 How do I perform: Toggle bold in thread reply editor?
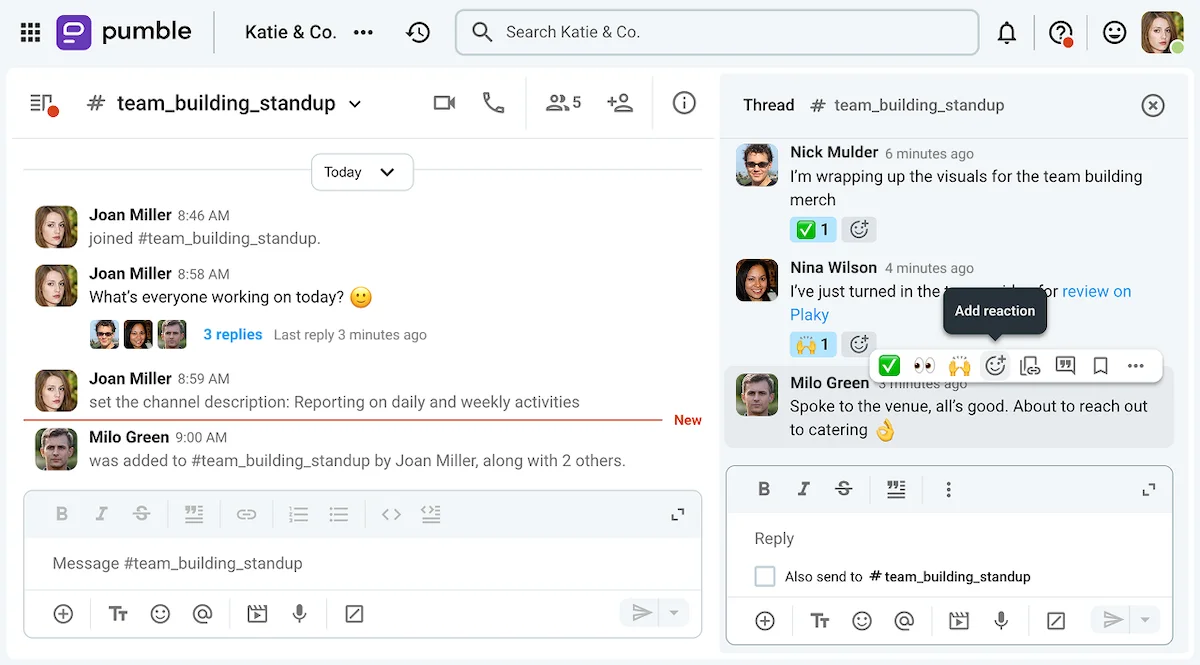pyautogui.click(x=764, y=489)
